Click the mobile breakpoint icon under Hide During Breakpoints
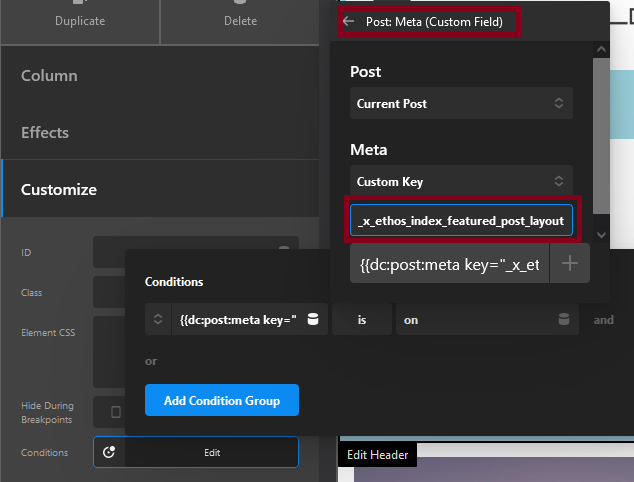Image resolution: width=634 pixels, height=482 pixels. (x=115, y=412)
